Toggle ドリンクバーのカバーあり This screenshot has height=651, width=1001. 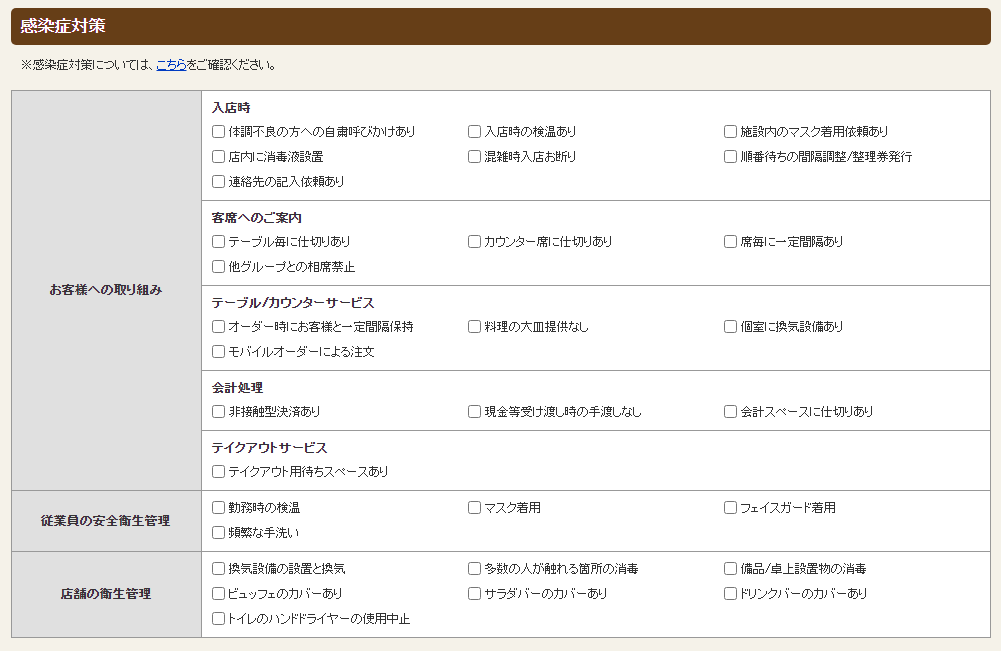(730, 593)
